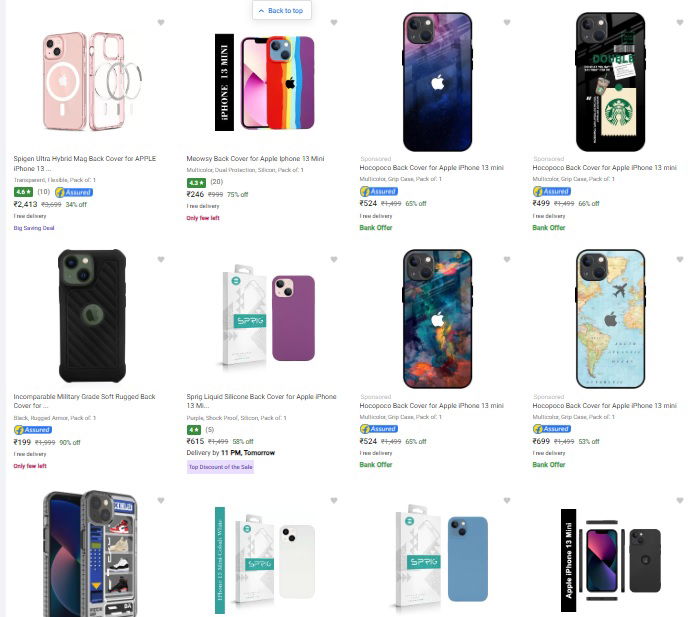The image size is (693, 617).
Task: Wishlist the Spigen Ultra Hybrid cover heart
Action: pos(161,23)
